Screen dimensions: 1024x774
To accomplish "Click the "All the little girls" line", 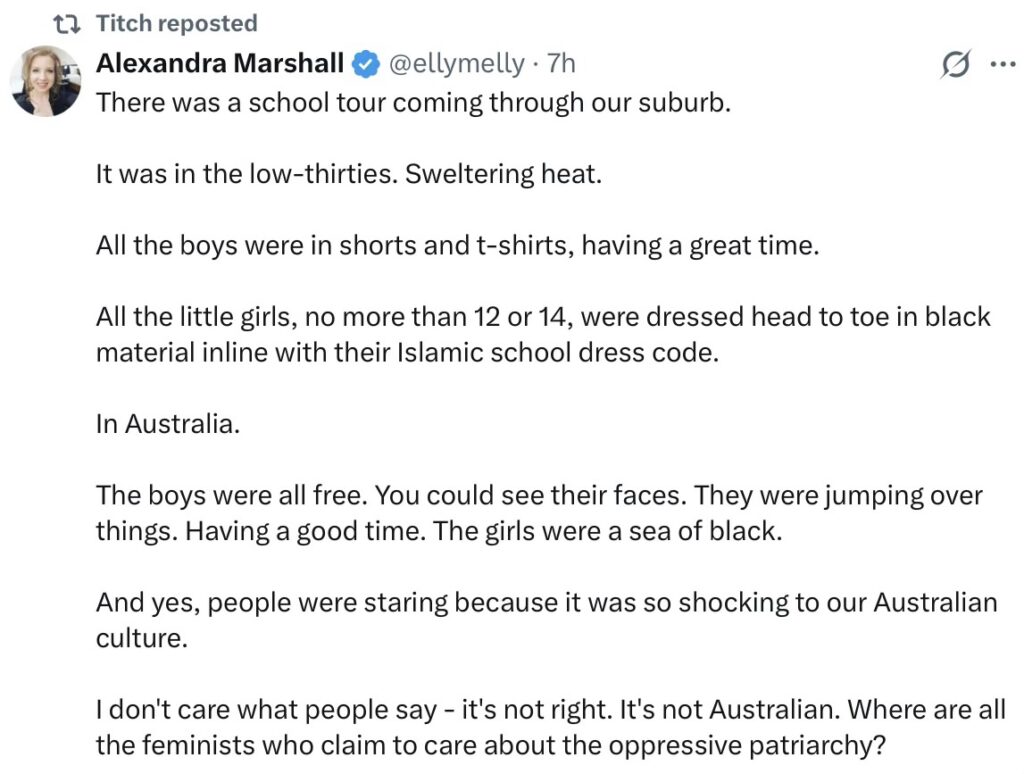I will 543,318.
